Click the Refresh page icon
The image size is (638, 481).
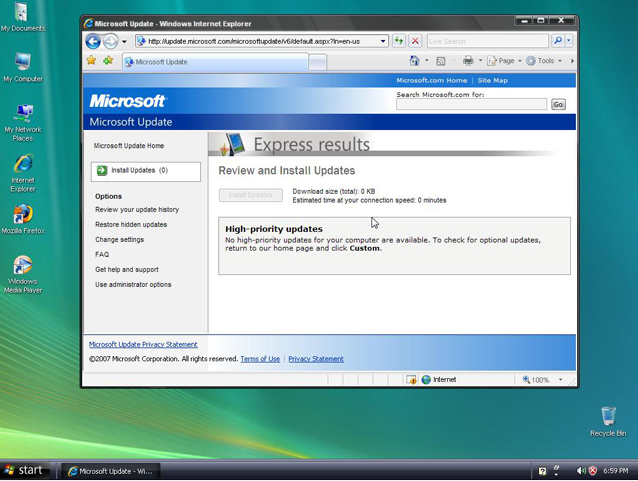399,41
